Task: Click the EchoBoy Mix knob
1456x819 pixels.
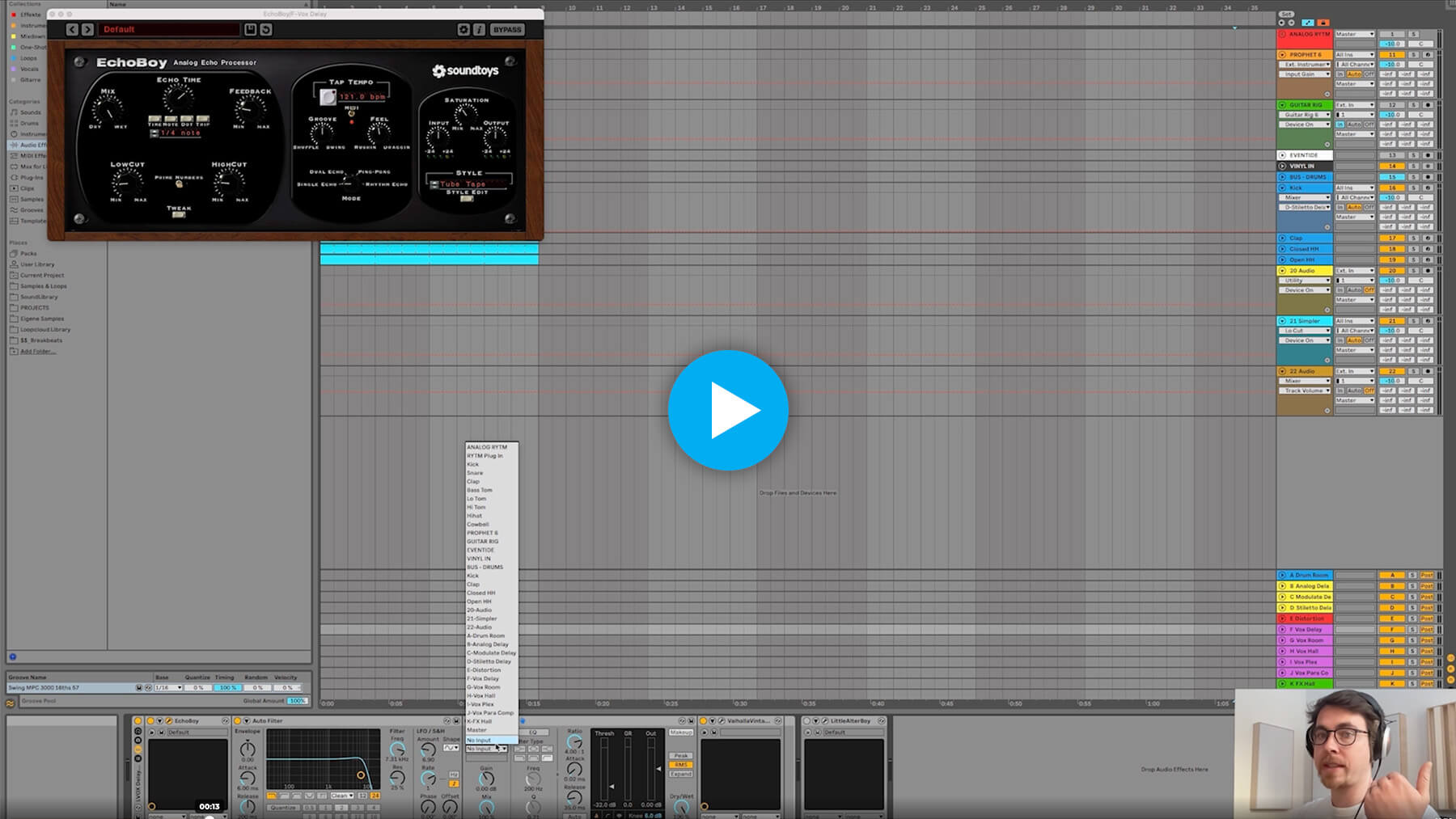Action: pyautogui.click(x=108, y=109)
